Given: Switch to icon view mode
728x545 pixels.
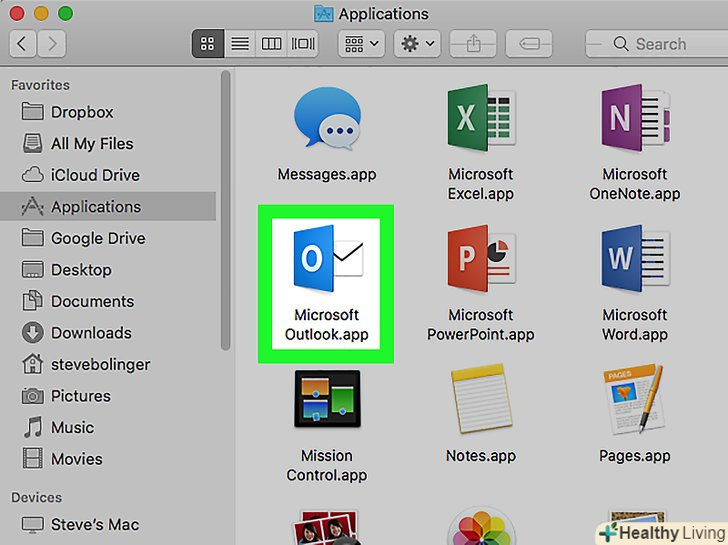Looking at the screenshot, I should (x=208, y=44).
